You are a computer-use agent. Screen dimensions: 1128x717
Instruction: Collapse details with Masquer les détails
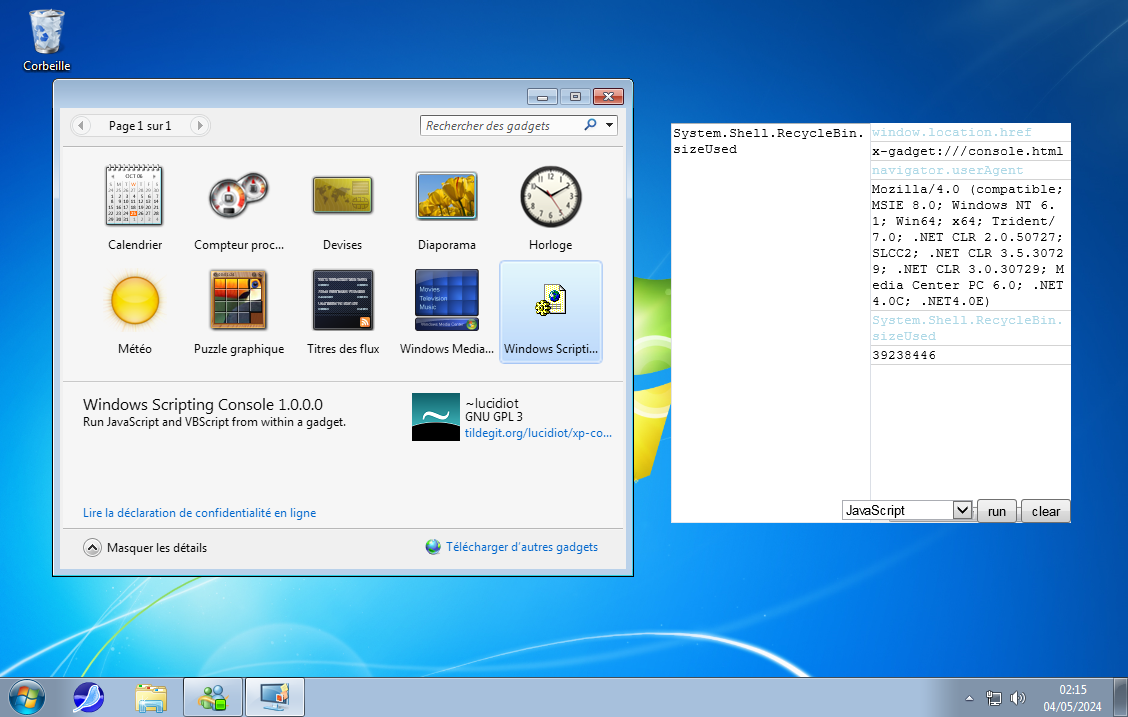click(145, 547)
